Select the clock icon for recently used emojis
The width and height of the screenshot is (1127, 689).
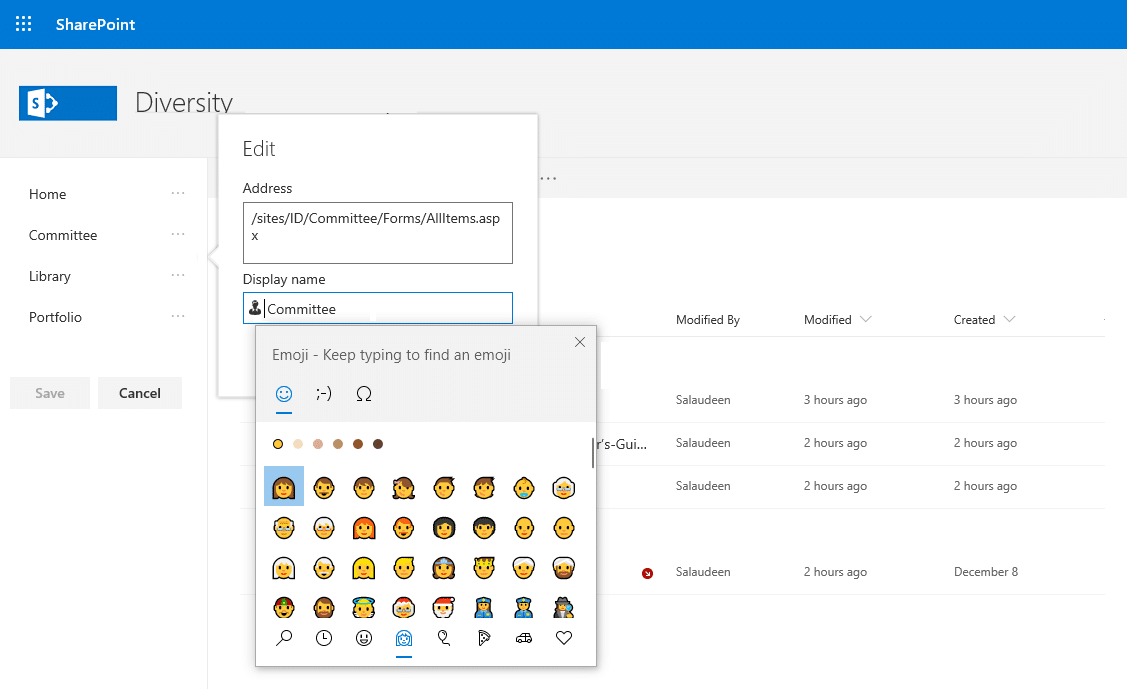pyautogui.click(x=323, y=637)
